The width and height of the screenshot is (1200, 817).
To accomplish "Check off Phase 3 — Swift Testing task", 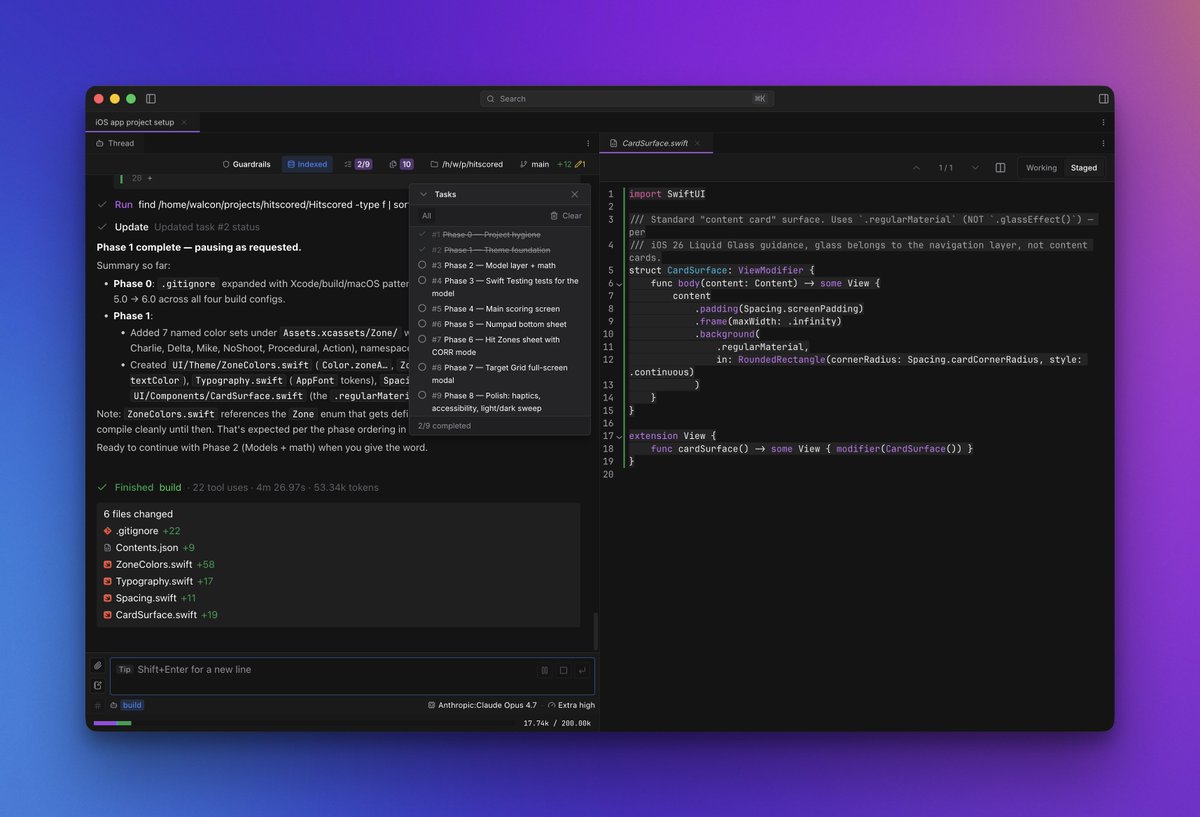I will (423, 281).
